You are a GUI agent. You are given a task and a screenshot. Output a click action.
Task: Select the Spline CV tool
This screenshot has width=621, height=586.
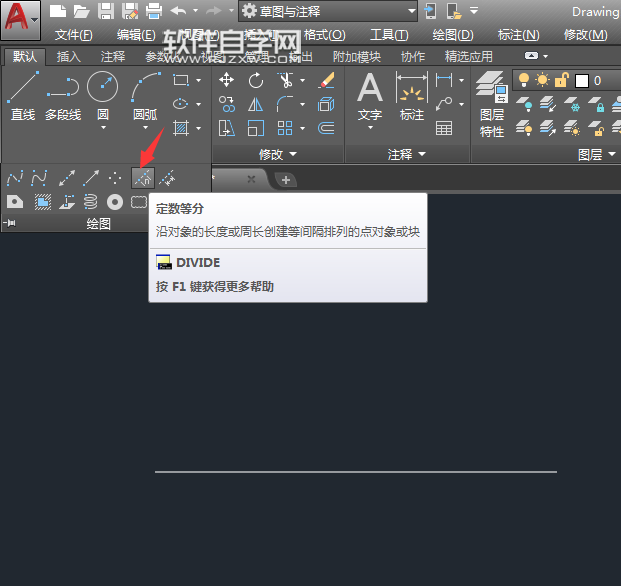(x=39, y=178)
